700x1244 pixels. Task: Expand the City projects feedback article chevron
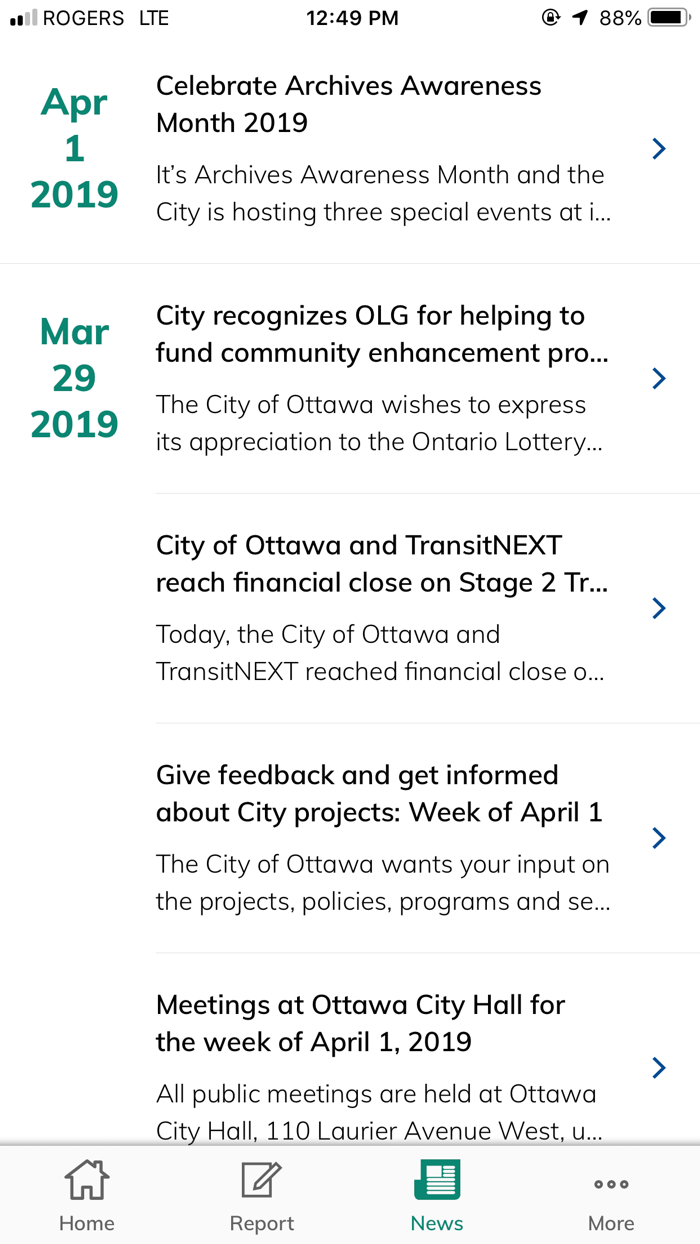coord(658,838)
